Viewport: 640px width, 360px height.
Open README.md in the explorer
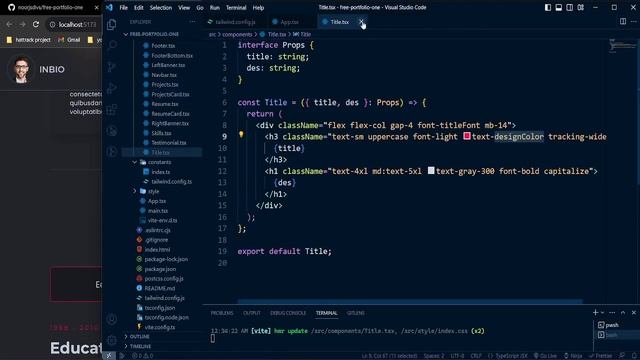[x=159, y=288]
